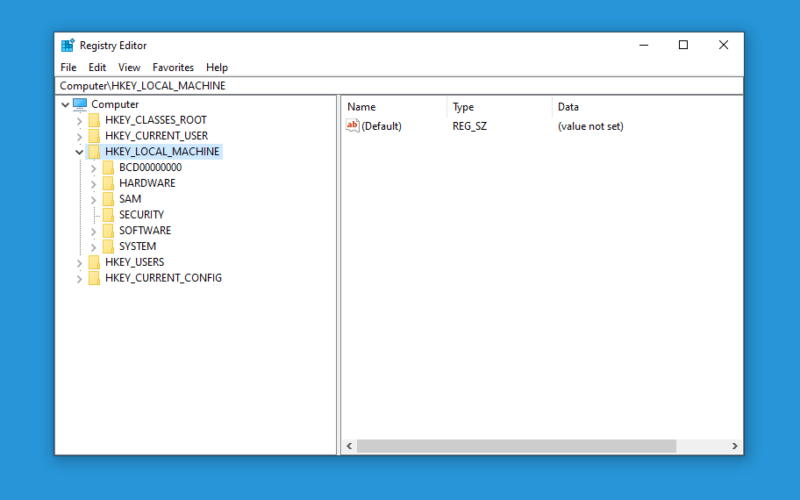Click the HKEY_CURRENT_CONFIG folder icon
The image size is (800, 500).
point(94,278)
